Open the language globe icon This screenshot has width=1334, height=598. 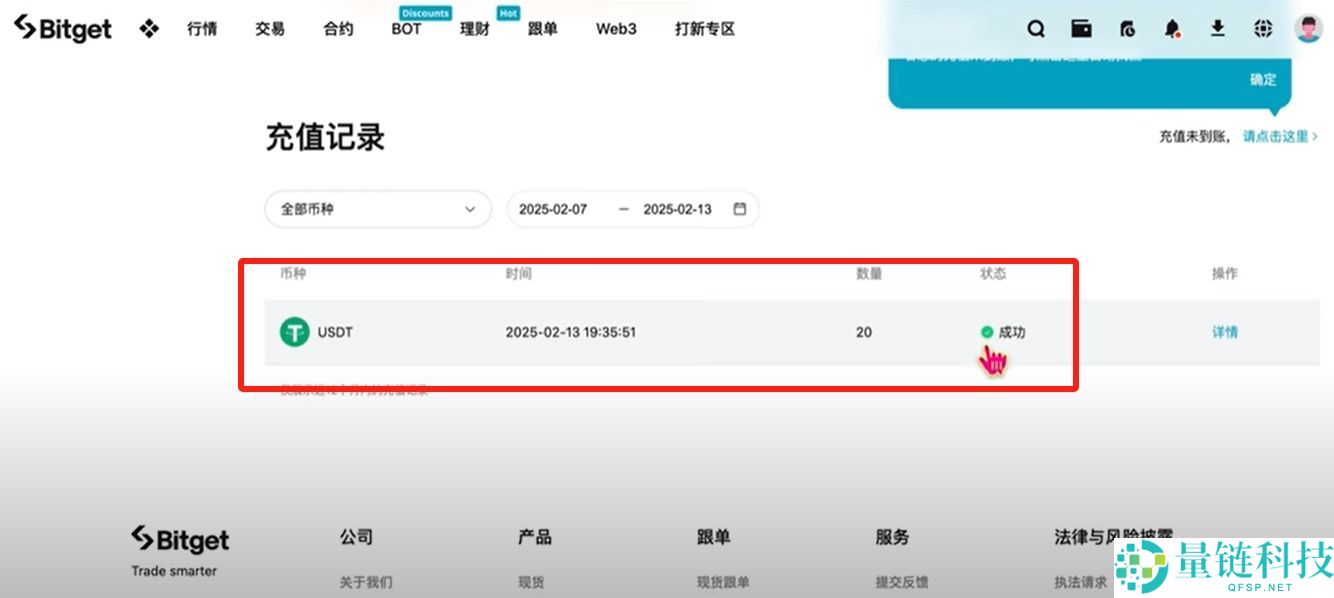(x=1262, y=29)
